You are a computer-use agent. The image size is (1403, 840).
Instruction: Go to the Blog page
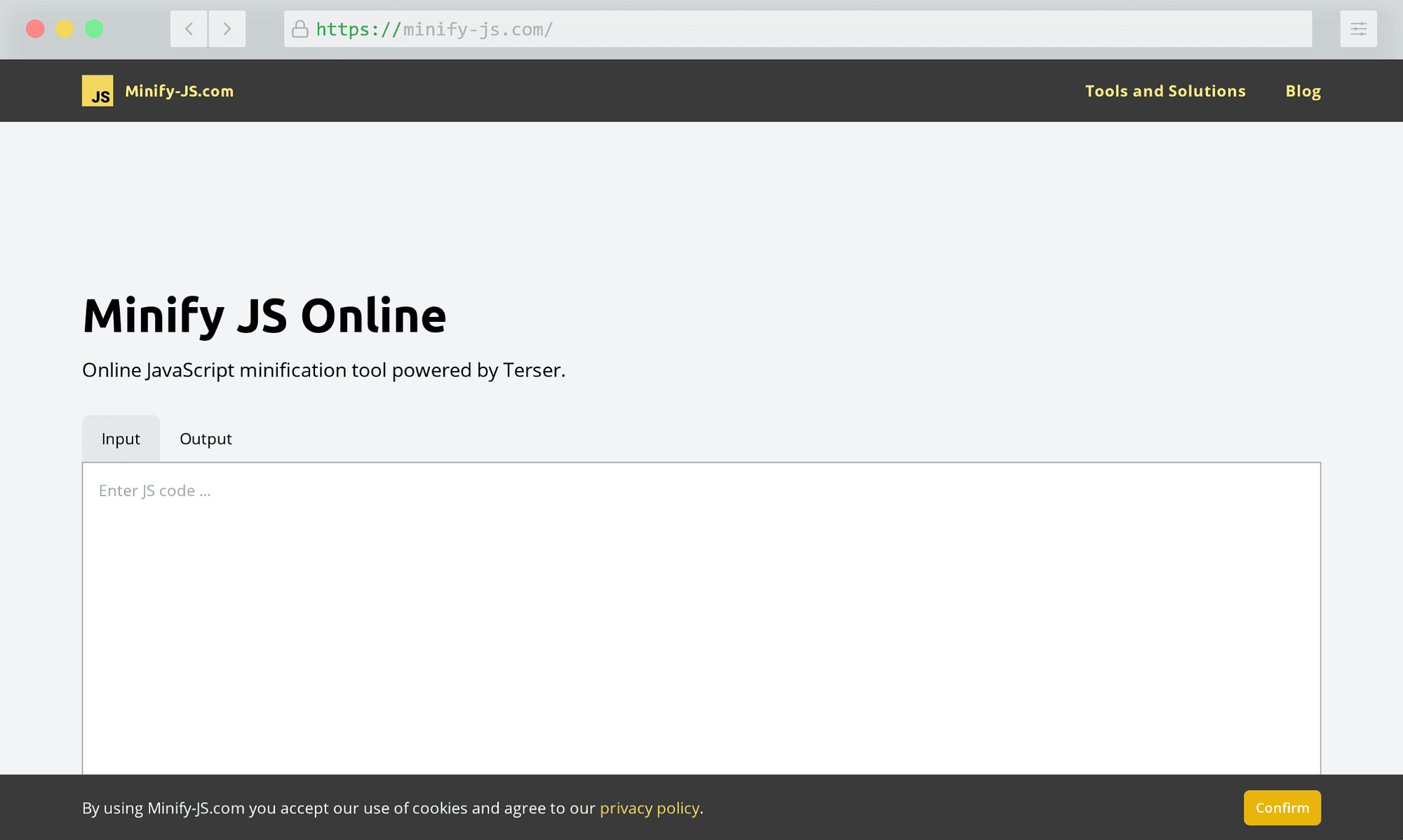tap(1303, 91)
